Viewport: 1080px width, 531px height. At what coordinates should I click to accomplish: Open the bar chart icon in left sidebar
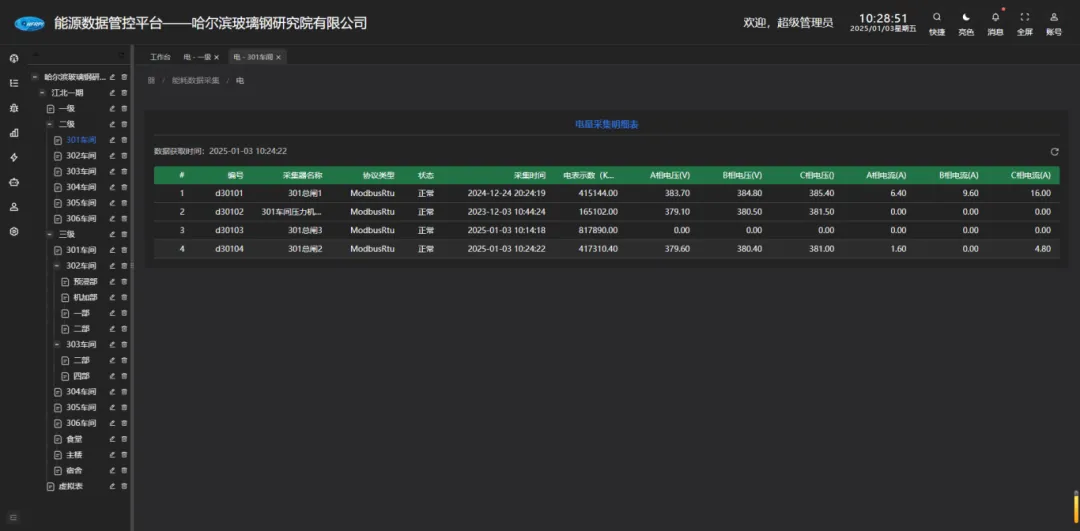point(14,132)
